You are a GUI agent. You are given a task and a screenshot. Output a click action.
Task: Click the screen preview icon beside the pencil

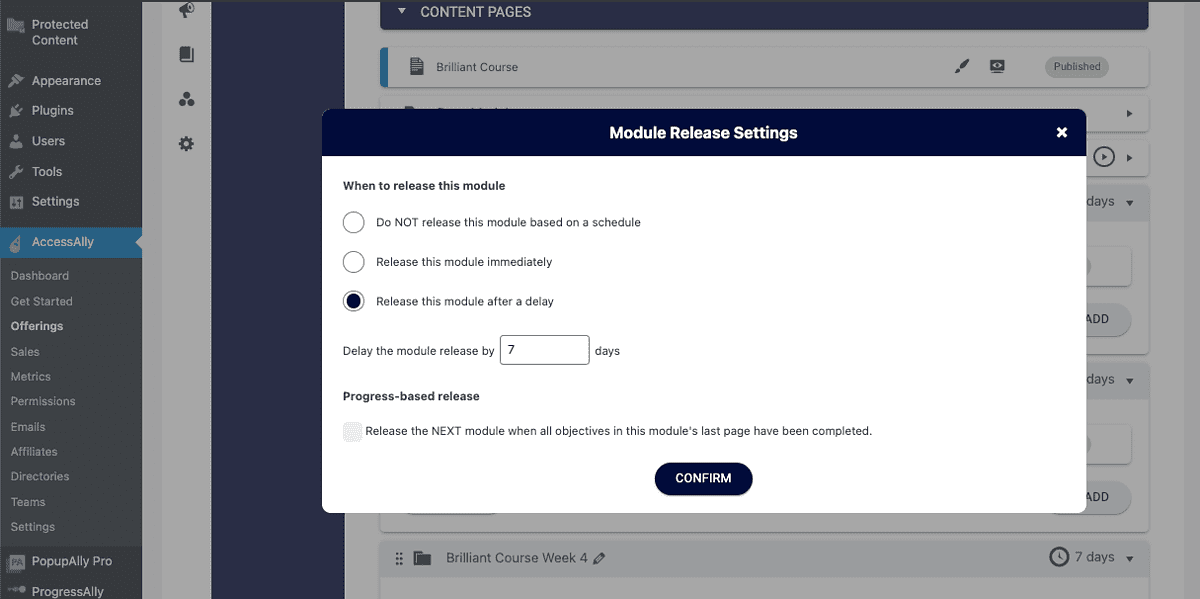997,65
